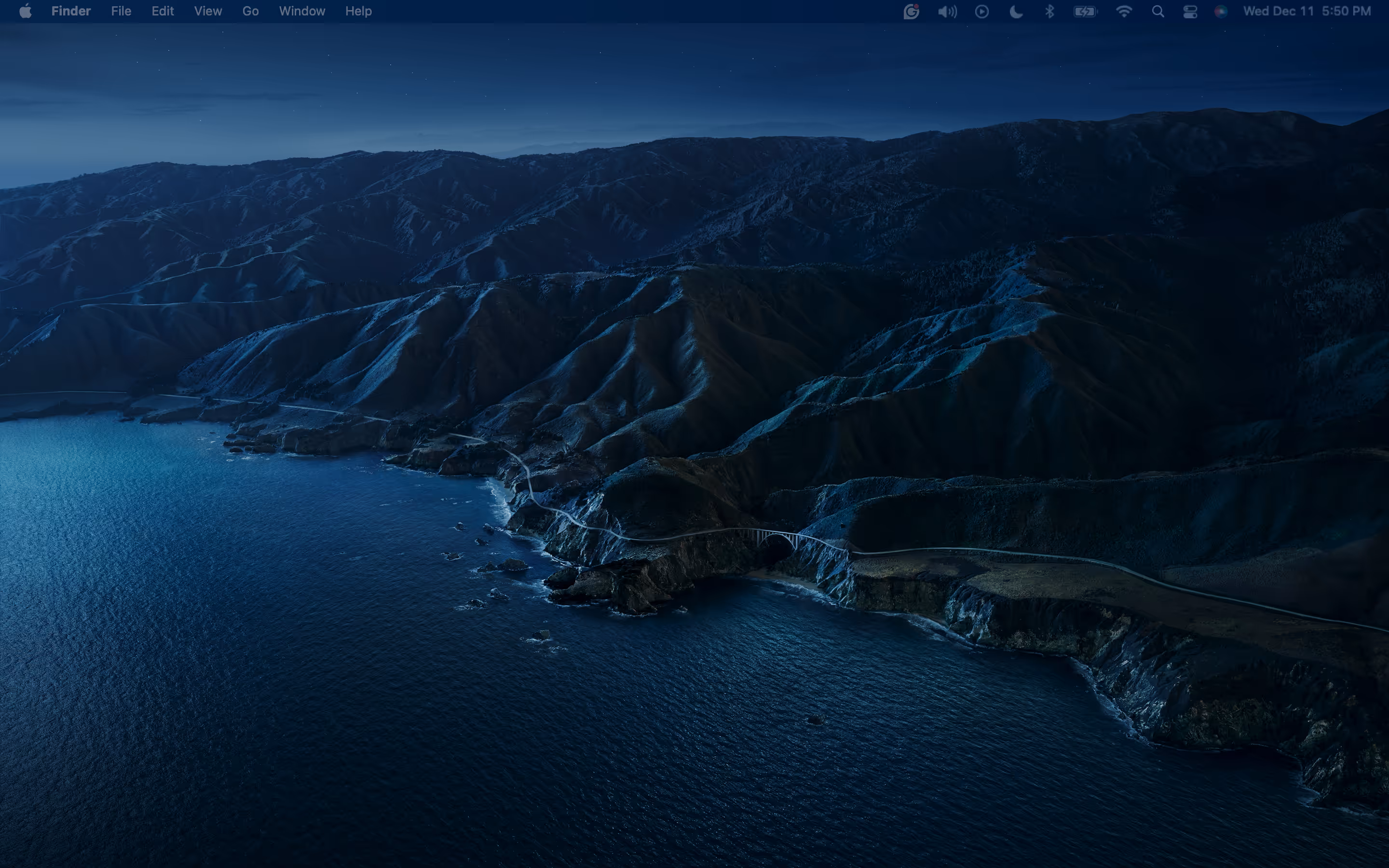Open the Wi-Fi menu
The height and width of the screenshot is (868, 1389).
coord(1123,12)
